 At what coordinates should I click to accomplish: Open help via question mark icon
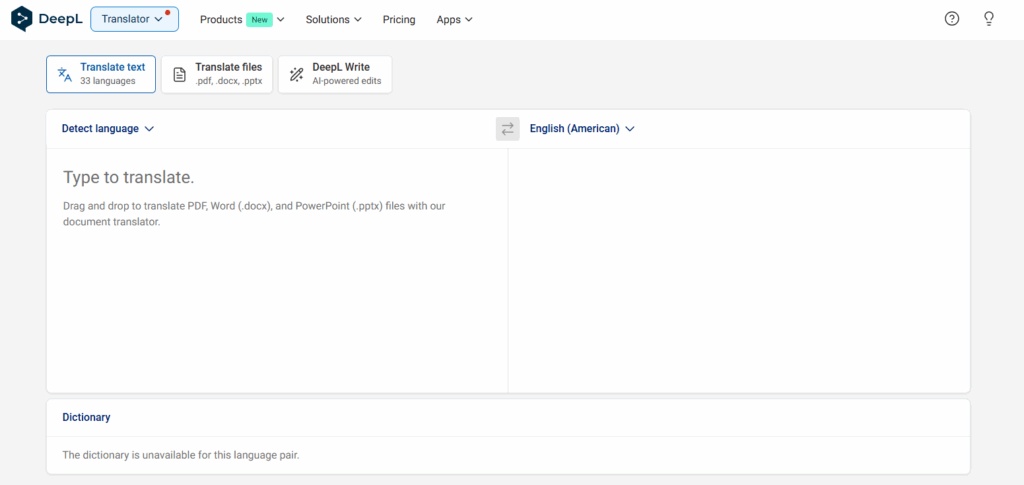pyautogui.click(x=951, y=19)
